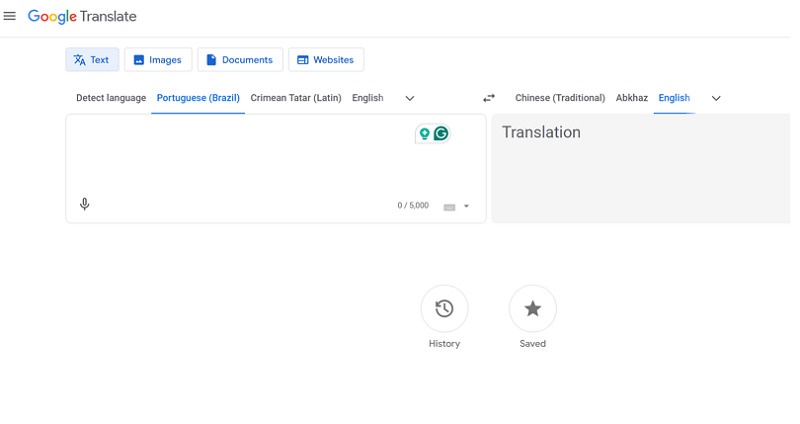
Task: Start voice input with microphone icon
Action: 85,204
